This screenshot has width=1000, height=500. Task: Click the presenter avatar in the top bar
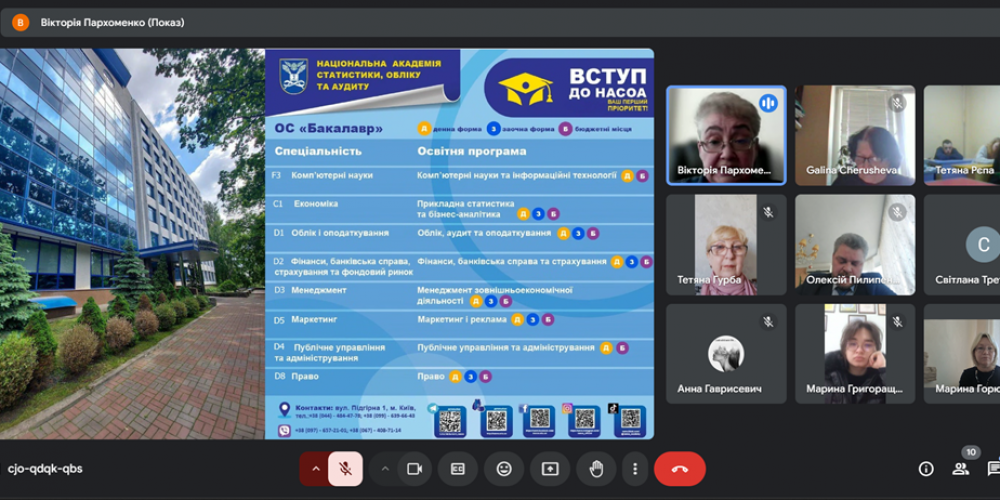tap(21, 22)
